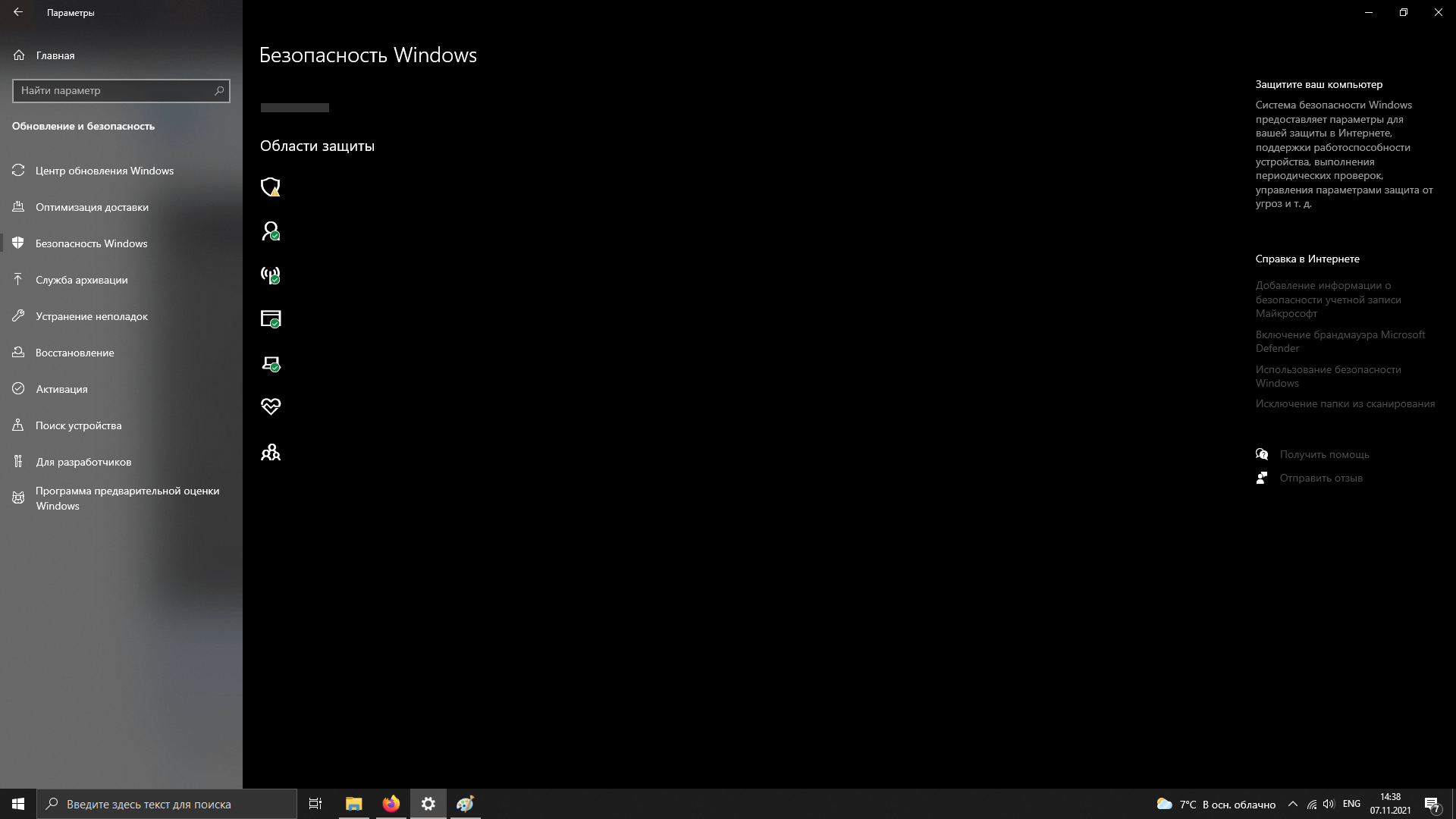The image size is (1456, 819).
Task: Open Virus and threat protection shield icon
Action: point(271,187)
